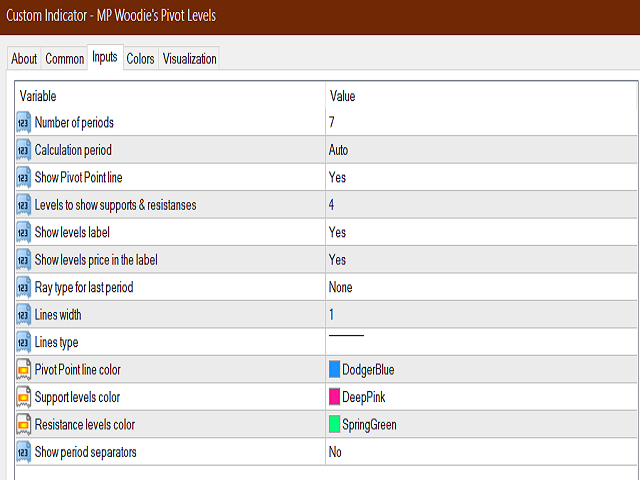
Task: Select the 'Ray type for last period' label
Action: tap(84, 288)
